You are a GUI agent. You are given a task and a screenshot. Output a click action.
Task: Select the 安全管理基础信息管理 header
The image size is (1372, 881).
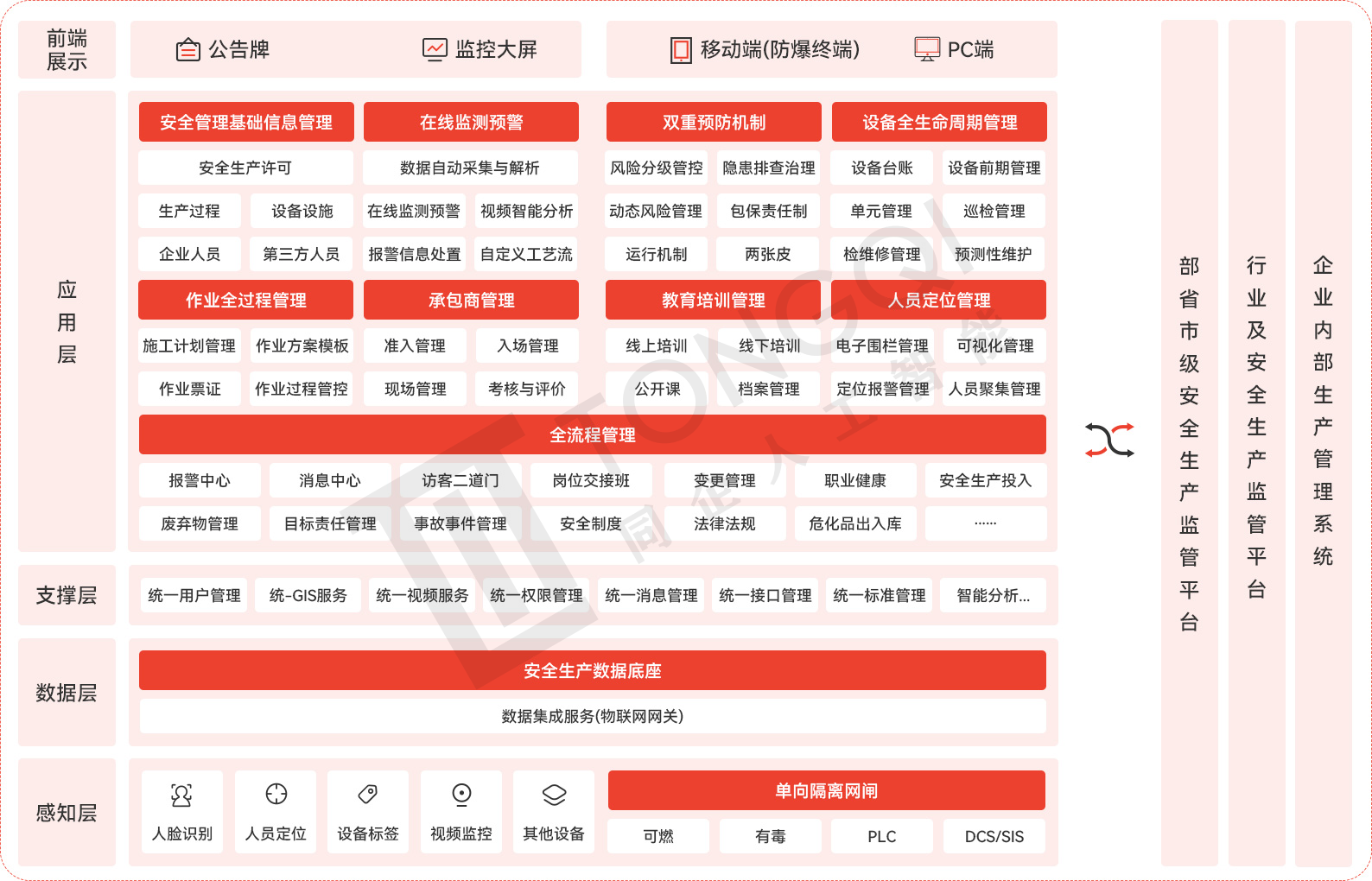pos(246,123)
